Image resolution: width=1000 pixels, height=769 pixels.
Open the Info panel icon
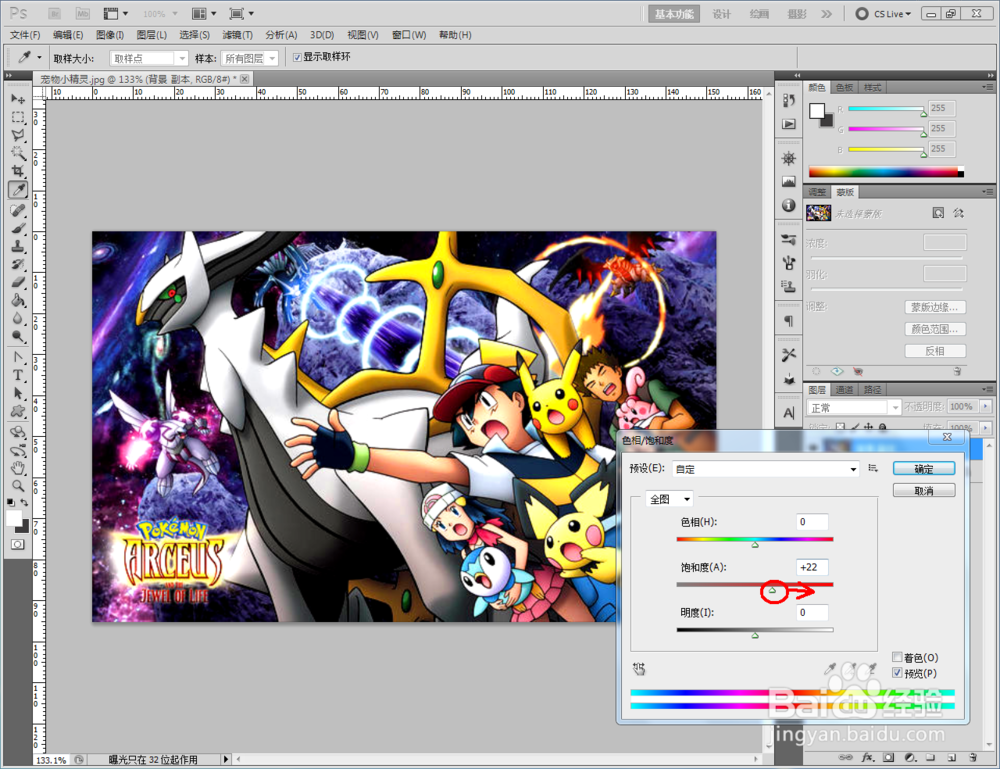[x=789, y=205]
